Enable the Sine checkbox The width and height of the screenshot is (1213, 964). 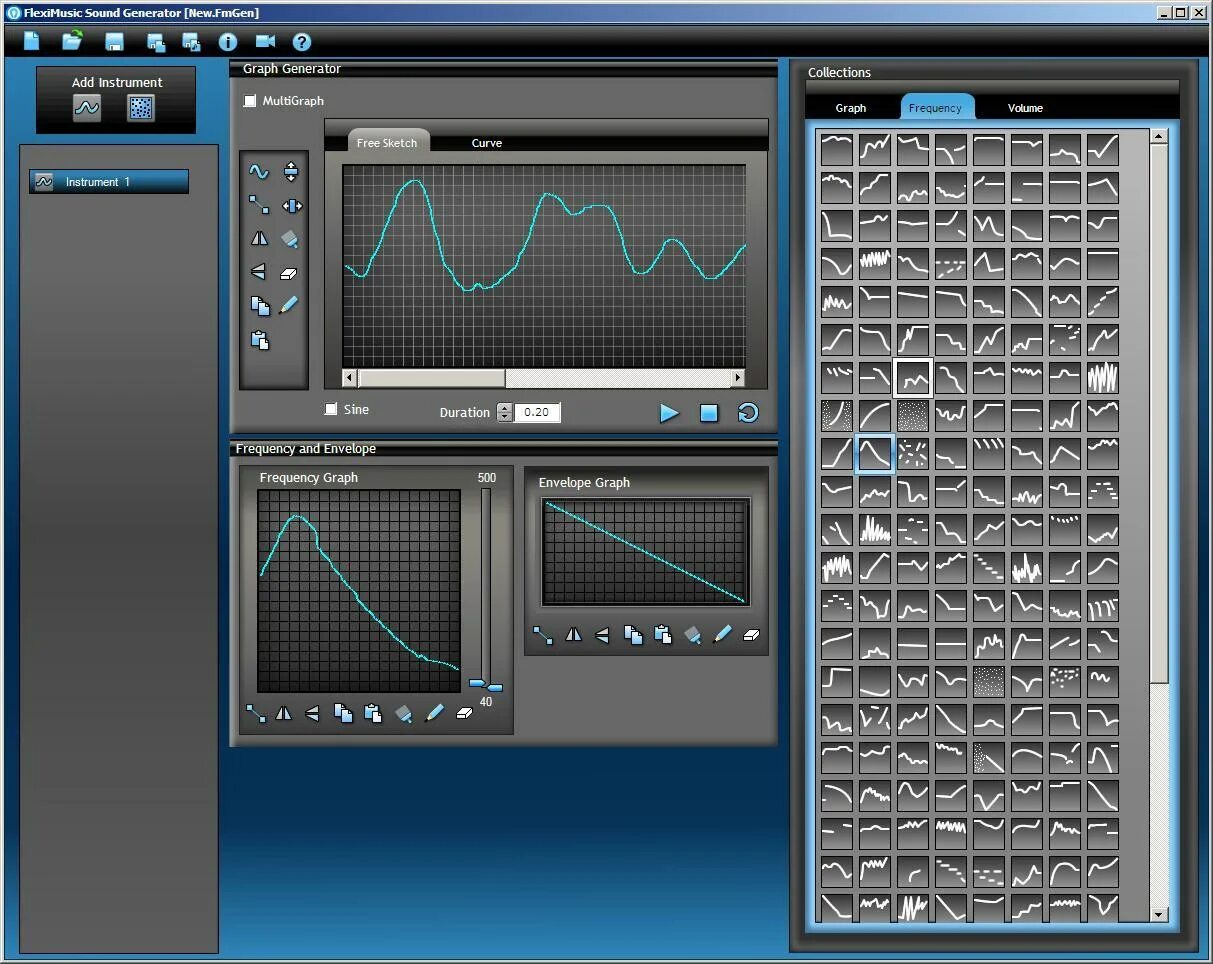pyautogui.click(x=331, y=409)
